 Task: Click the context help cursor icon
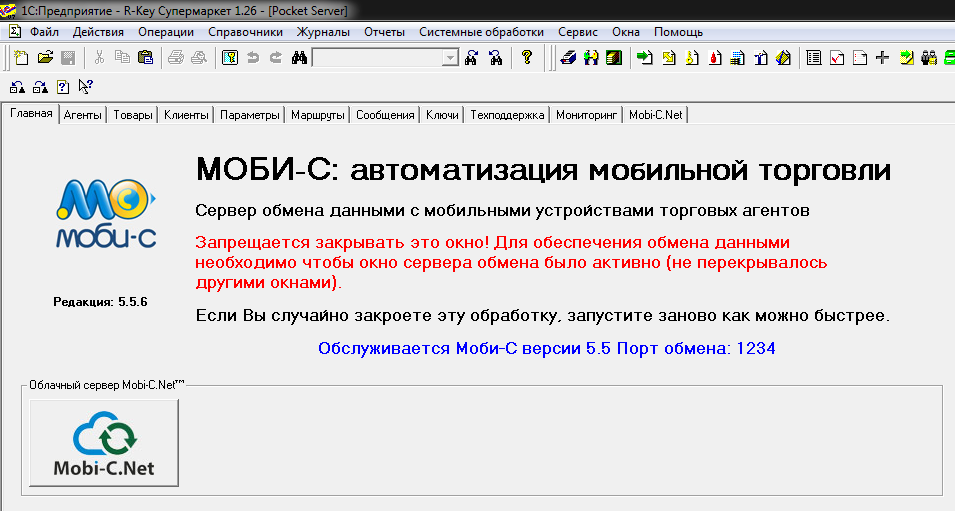click(x=85, y=87)
